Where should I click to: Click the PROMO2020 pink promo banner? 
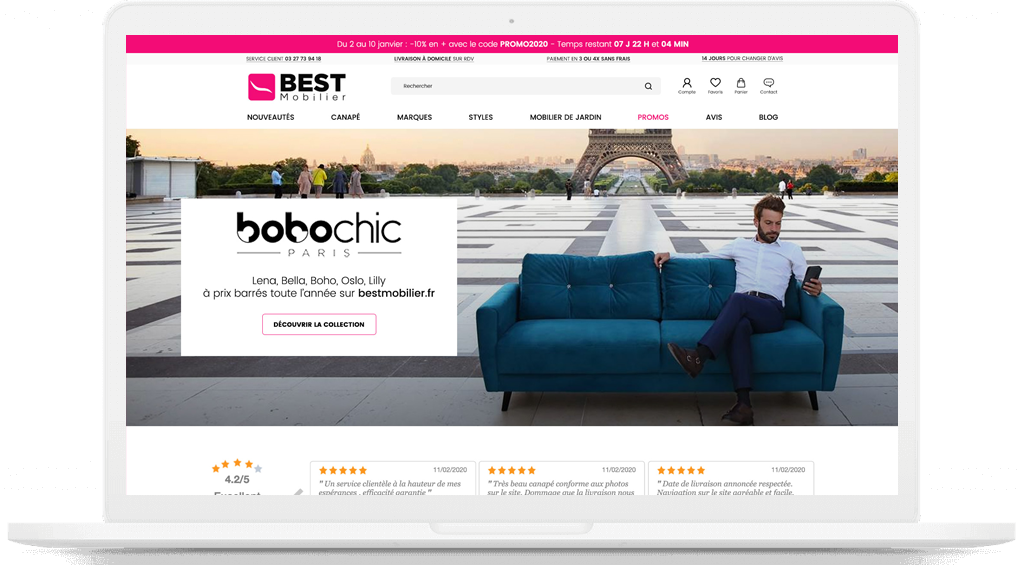[x=512, y=44]
